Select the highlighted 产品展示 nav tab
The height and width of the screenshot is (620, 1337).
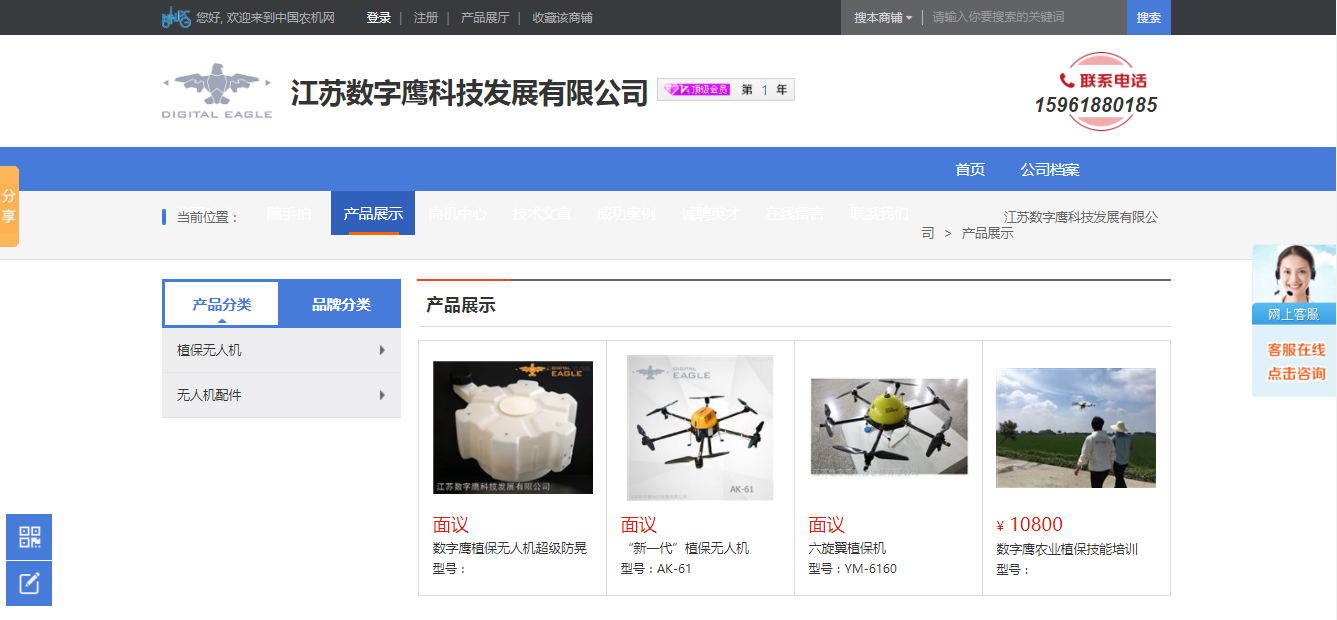373,213
